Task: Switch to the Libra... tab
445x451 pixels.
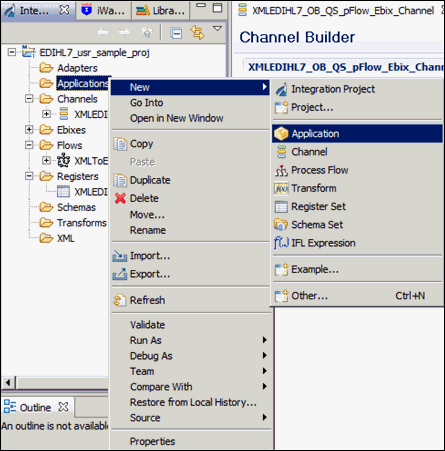Action: [x=160, y=10]
